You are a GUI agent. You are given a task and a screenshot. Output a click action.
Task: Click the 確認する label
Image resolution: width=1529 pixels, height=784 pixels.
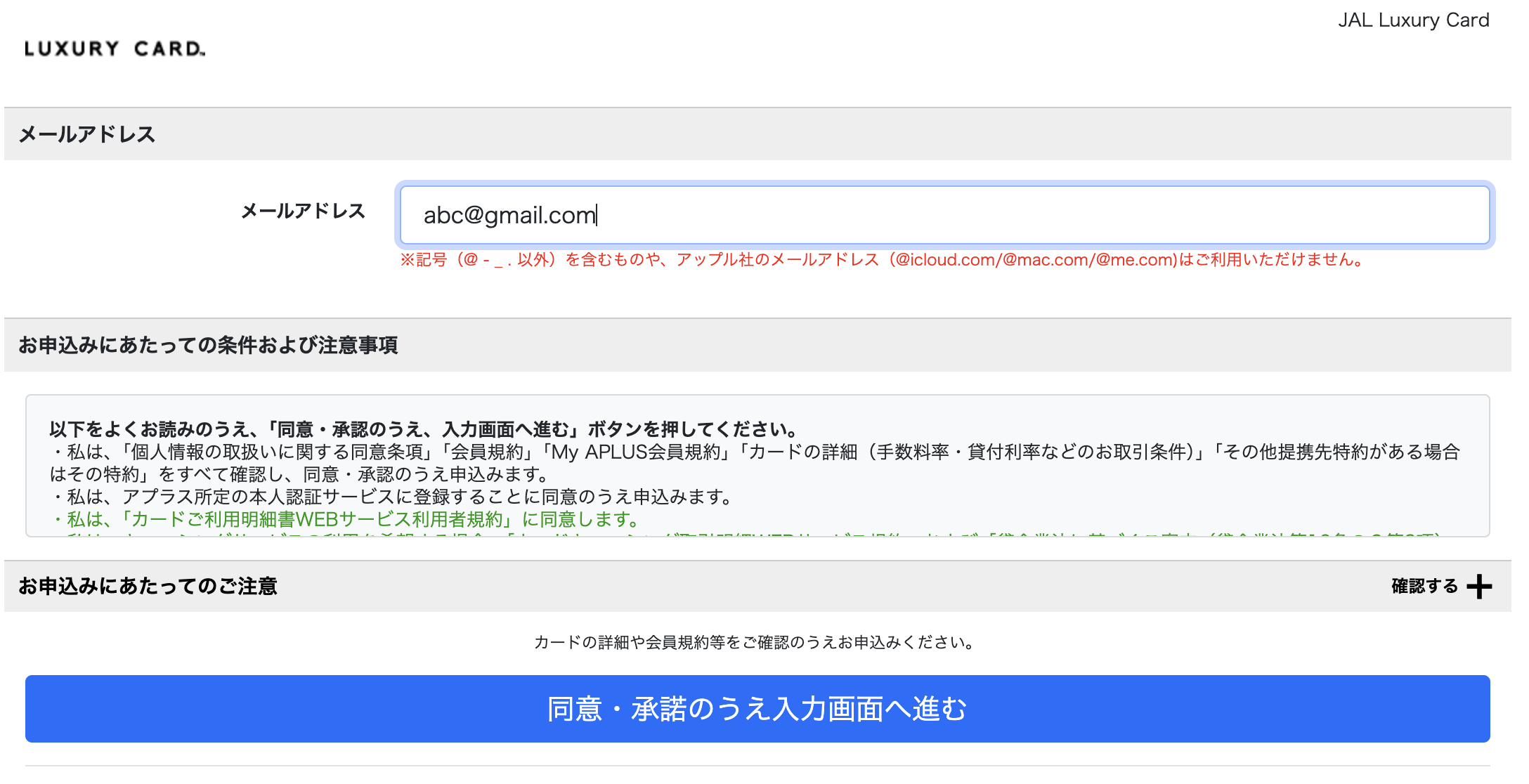pyautogui.click(x=1424, y=586)
